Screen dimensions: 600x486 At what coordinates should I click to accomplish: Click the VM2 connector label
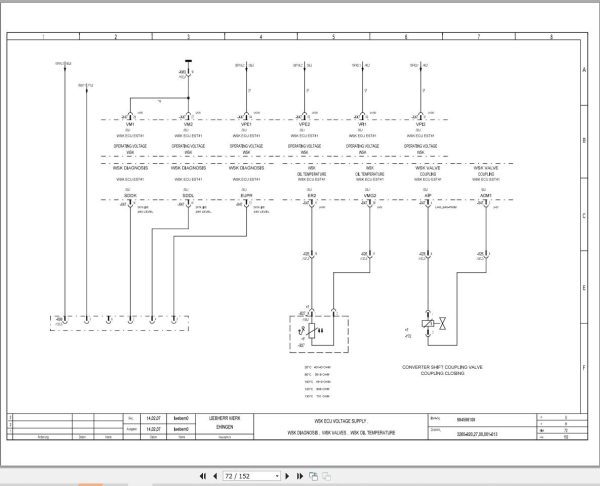[188, 124]
